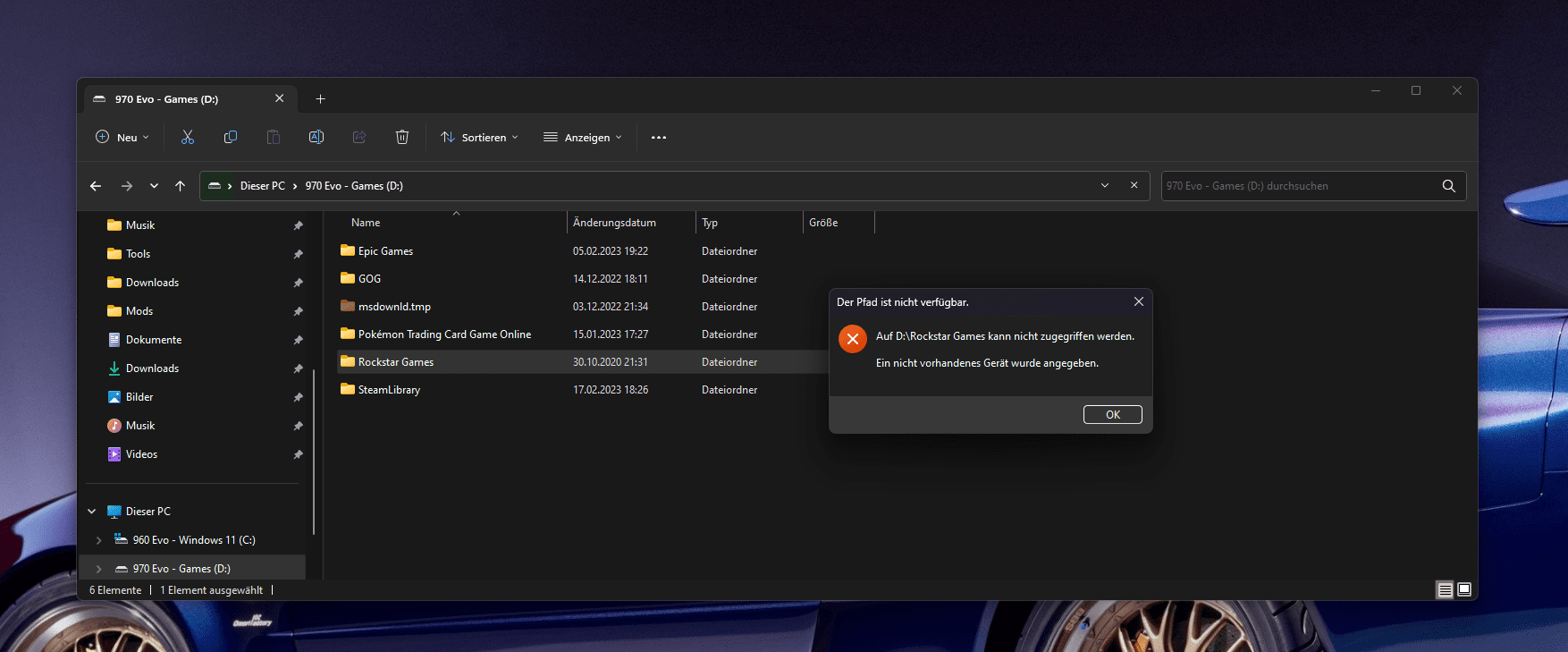Click the search magnifier icon

(1448, 186)
